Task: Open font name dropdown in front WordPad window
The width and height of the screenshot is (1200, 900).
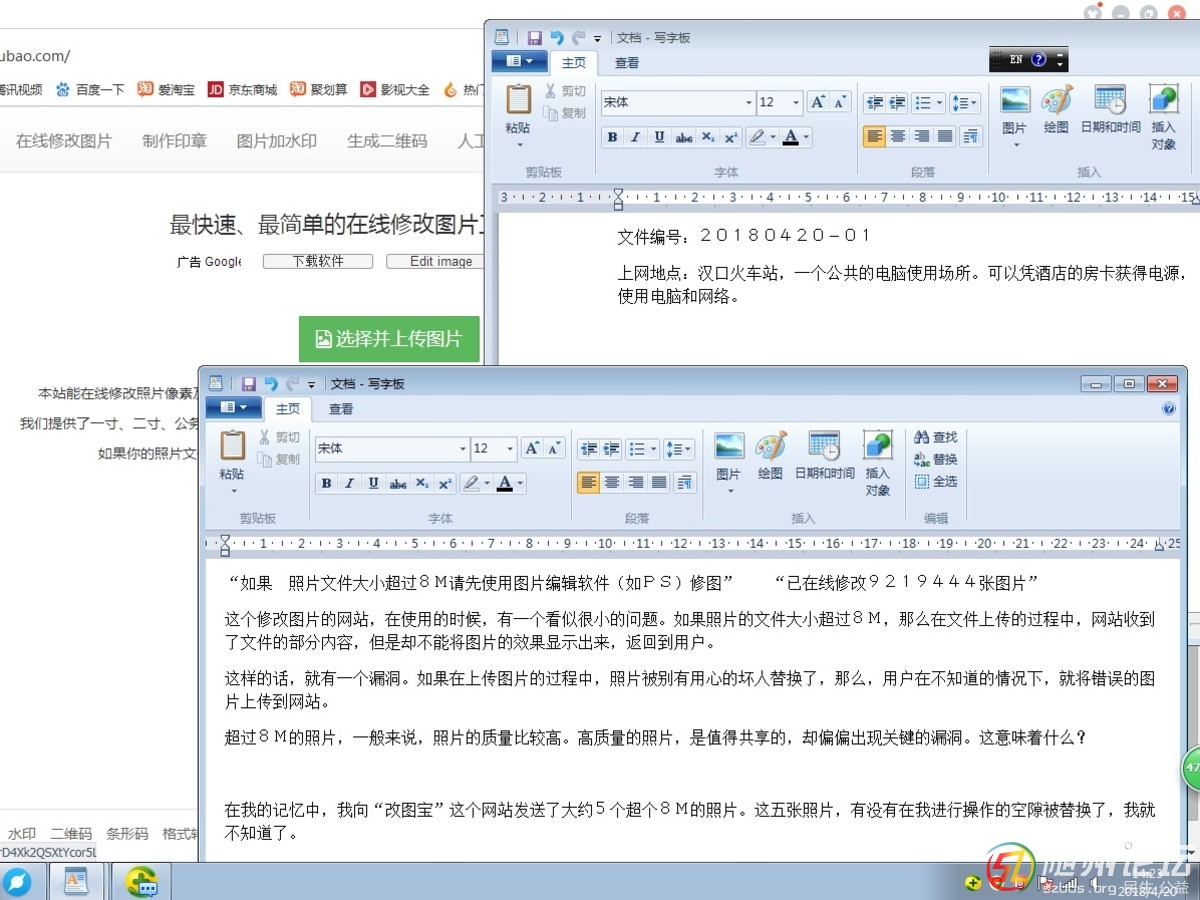Action: tap(462, 449)
